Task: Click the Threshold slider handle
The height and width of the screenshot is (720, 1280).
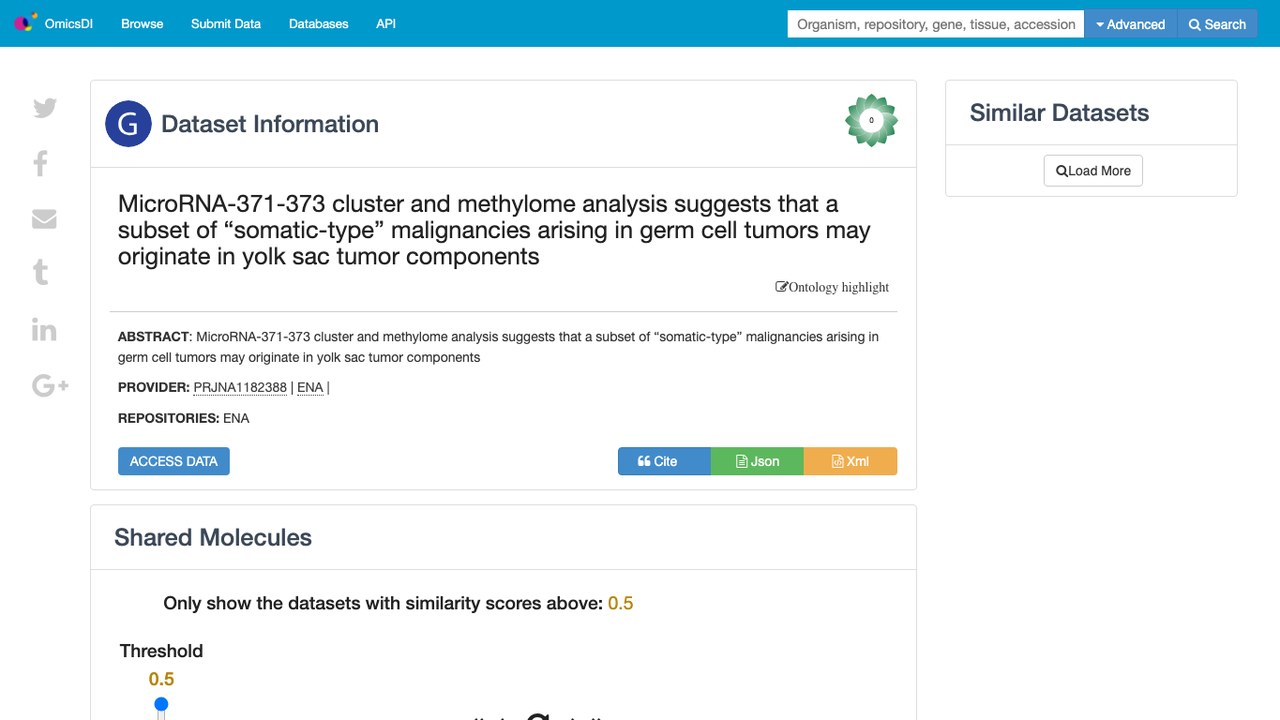Action: pyautogui.click(x=161, y=705)
